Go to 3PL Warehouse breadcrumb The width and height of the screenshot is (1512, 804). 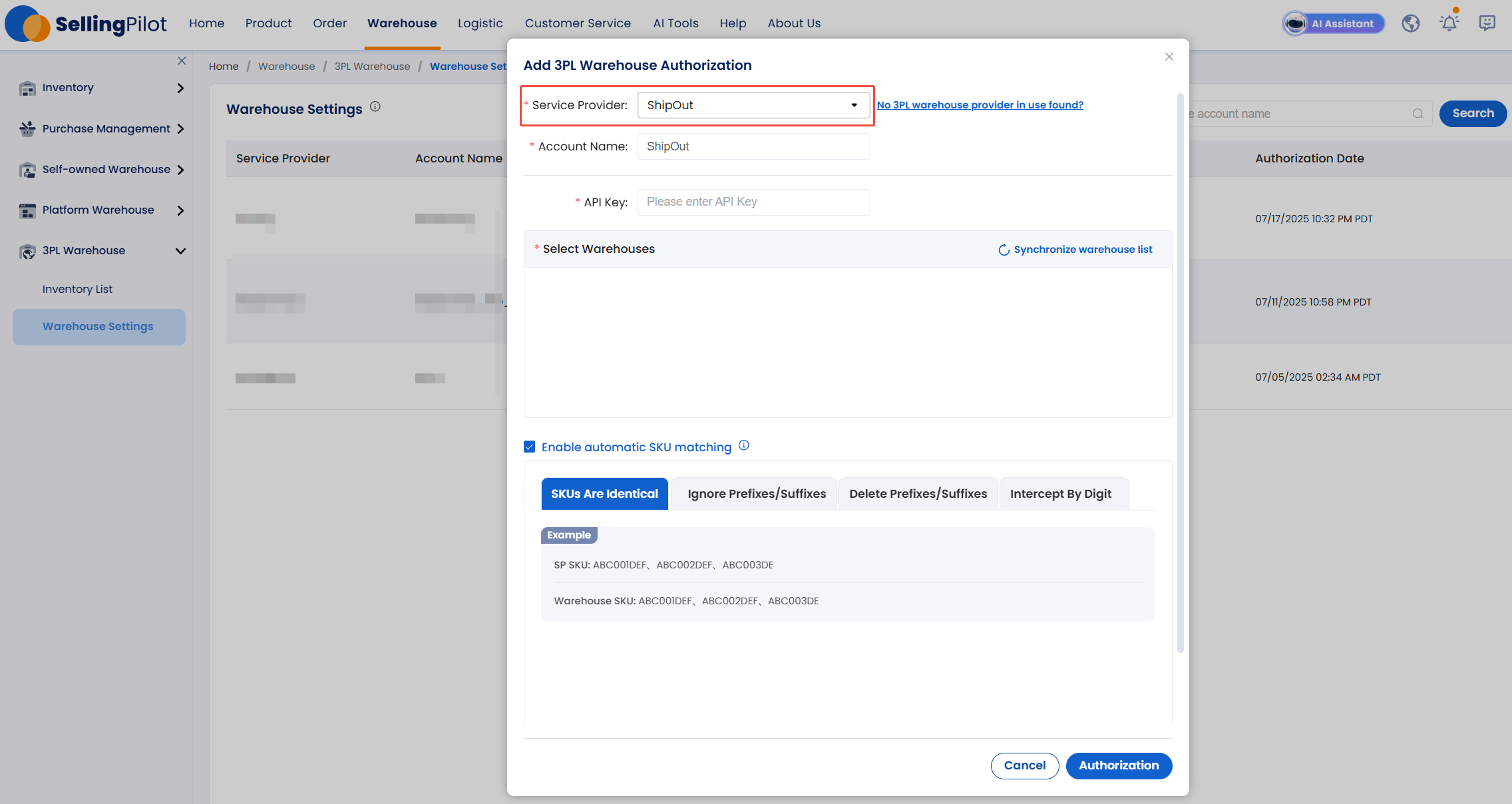click(x=372, y=67)
